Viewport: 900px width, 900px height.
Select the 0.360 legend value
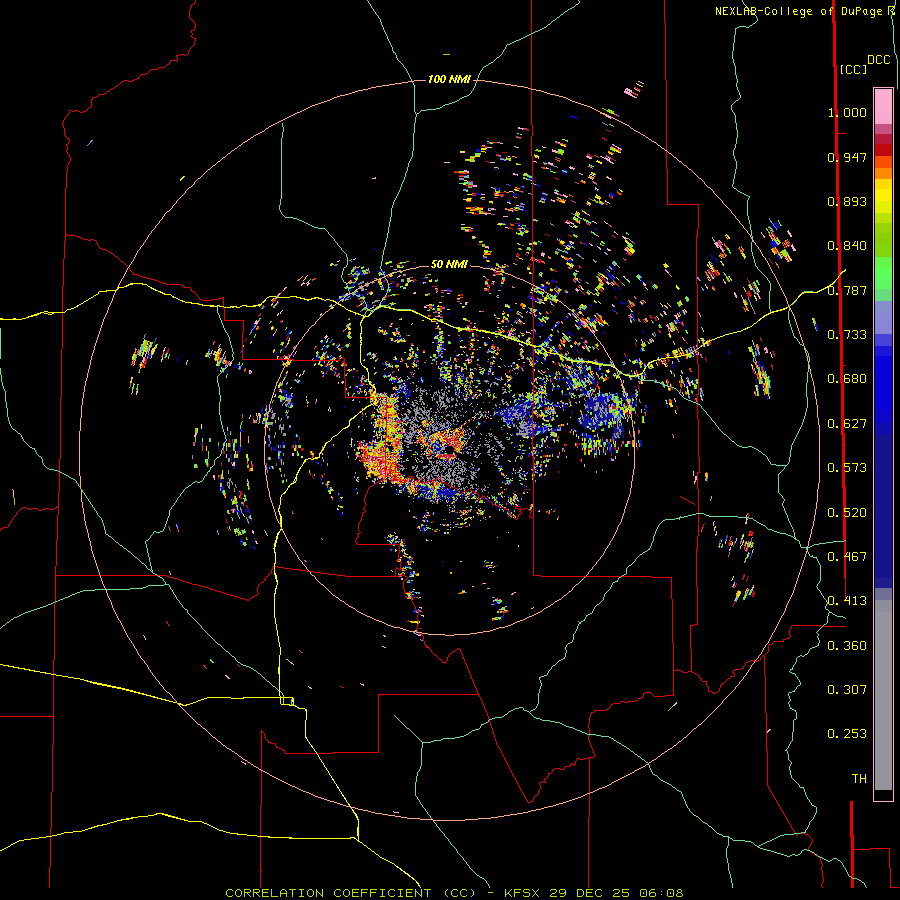847,646
